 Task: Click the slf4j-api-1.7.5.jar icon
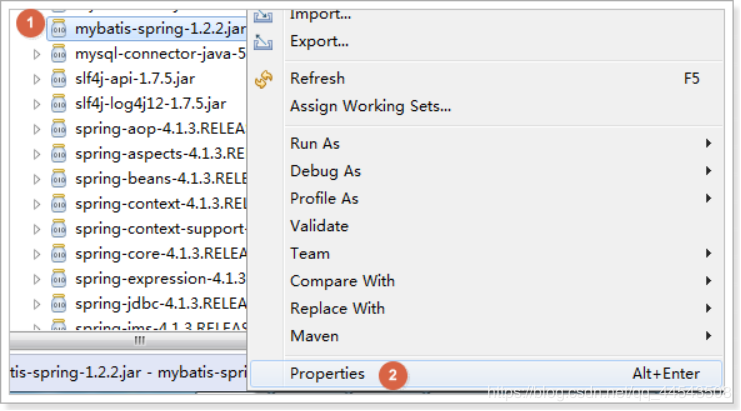click(59, 78)
